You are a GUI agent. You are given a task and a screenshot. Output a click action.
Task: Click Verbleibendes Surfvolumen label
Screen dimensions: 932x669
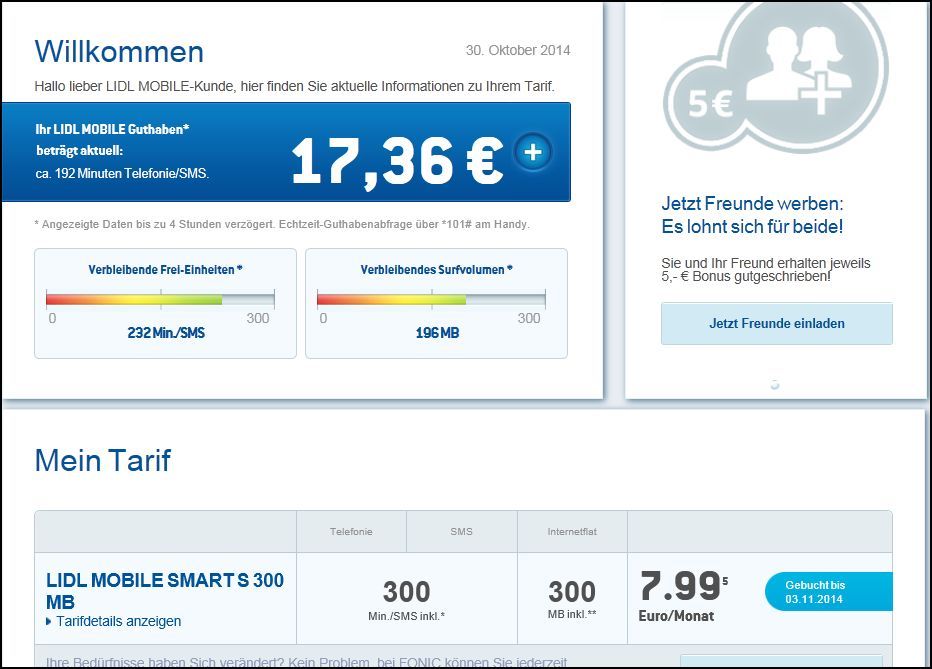(437, 270)
